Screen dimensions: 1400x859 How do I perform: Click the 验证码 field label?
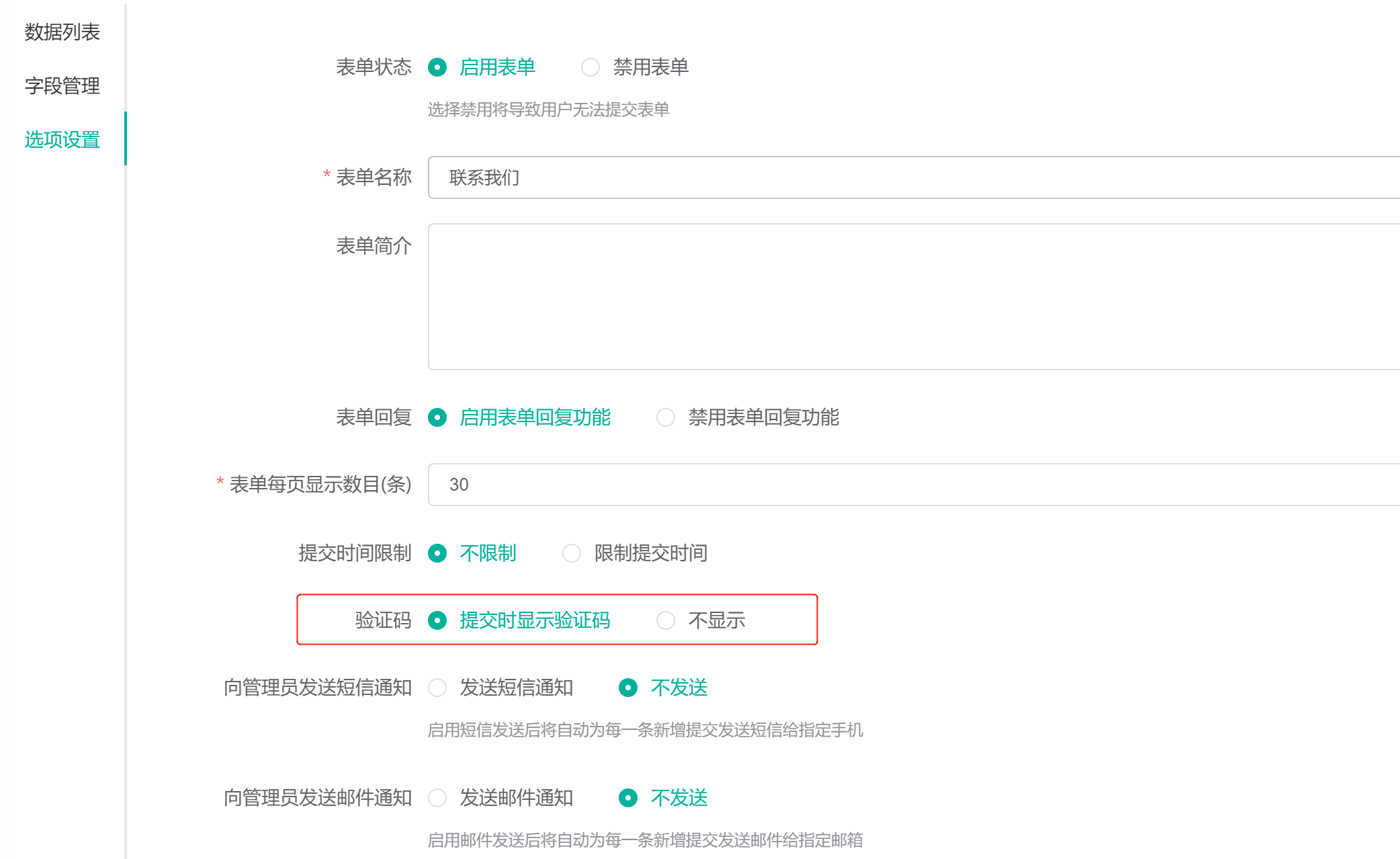point(383,620)
